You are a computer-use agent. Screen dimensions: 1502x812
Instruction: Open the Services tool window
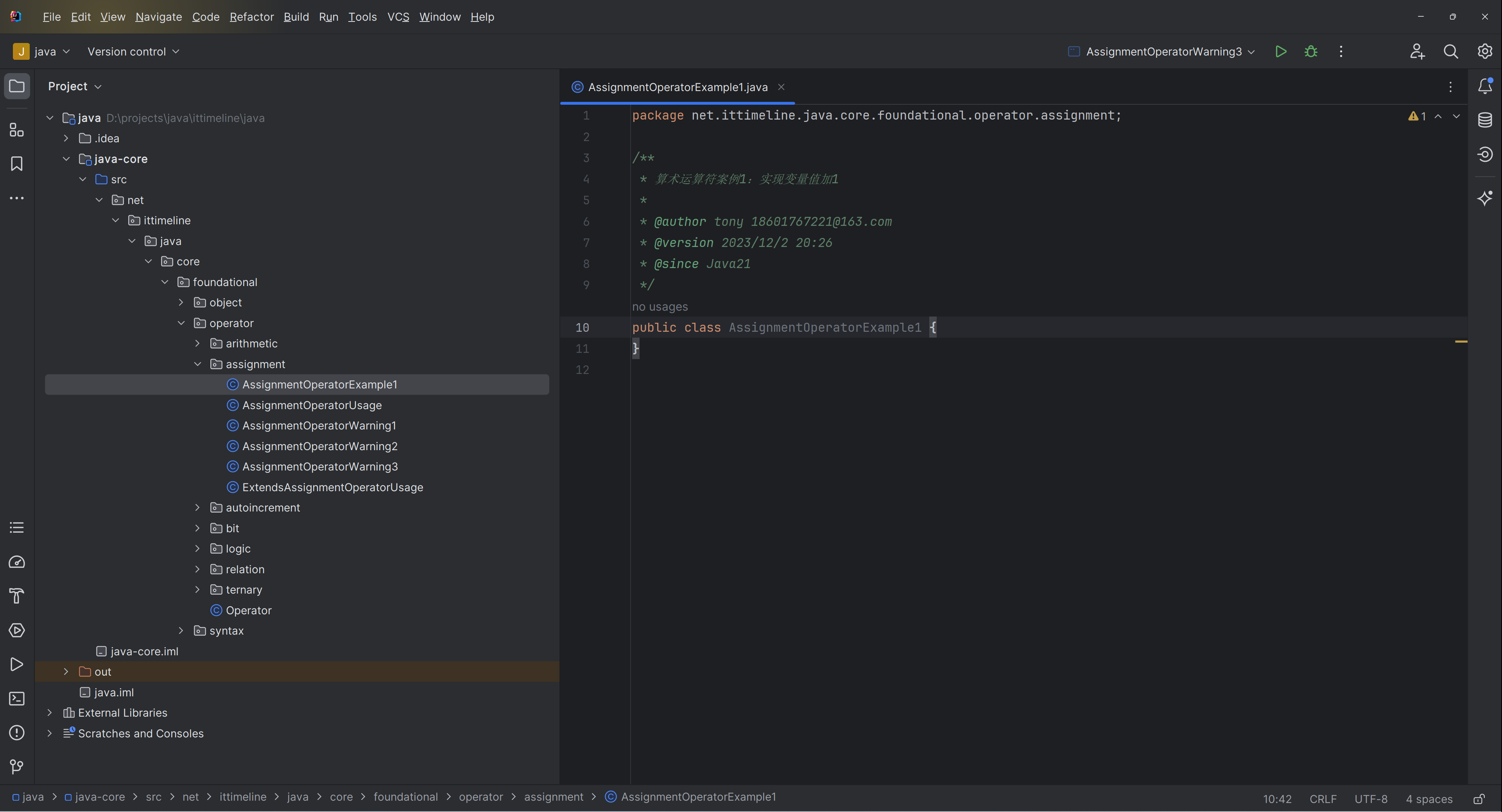(x=17, y=630)
